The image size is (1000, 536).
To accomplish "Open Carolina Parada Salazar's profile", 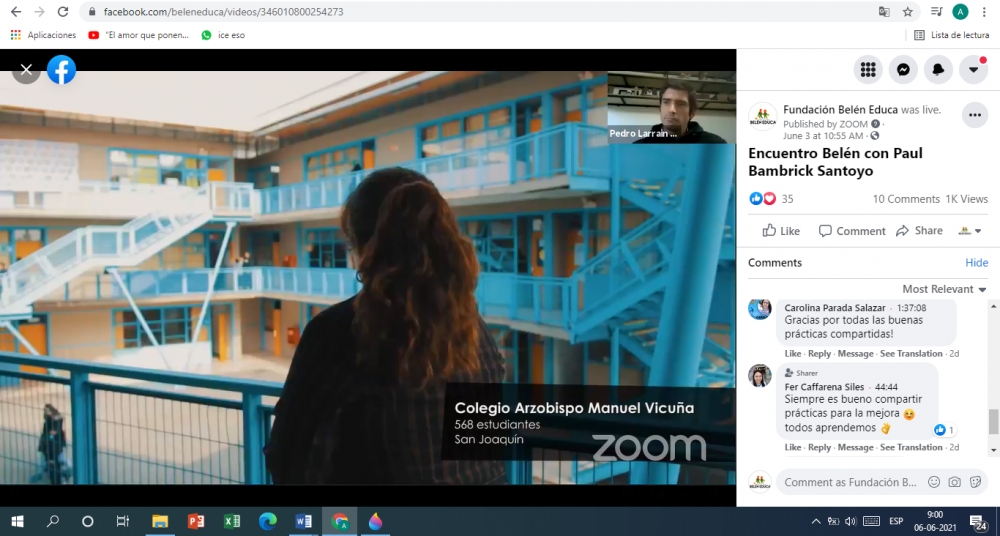I will [x=835, y=308].
